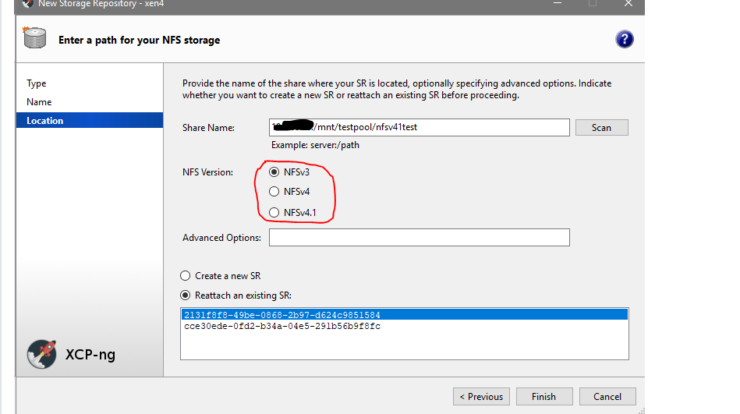Viewport: 740px width, 414px height.
Task: Click the Advanced Options input box
Action: pyautogui.click(x=419, y=238)
